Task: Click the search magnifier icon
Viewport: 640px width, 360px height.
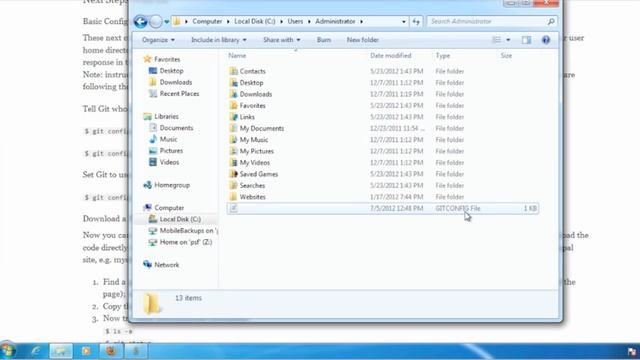Action: pos(551,21)
